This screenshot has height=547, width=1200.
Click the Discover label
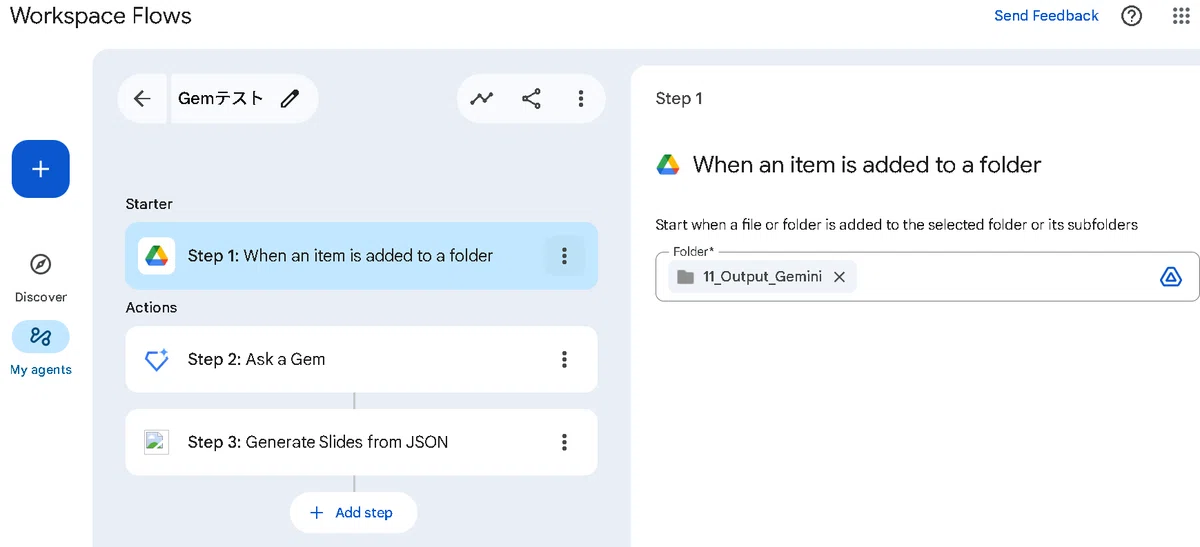pyautogui.click(x=41, y=297)
